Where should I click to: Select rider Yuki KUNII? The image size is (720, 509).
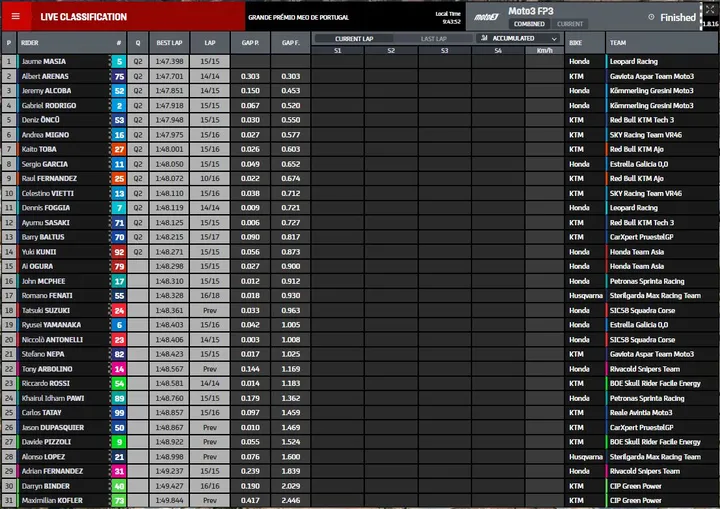(39, 252)
